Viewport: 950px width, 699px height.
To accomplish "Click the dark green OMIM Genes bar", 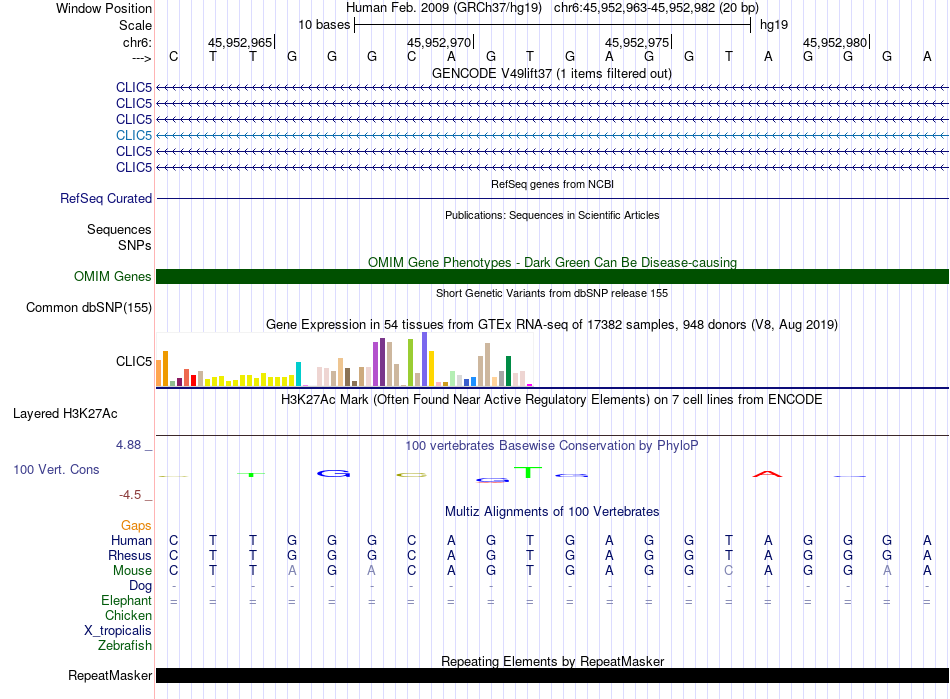I will 552,277.
